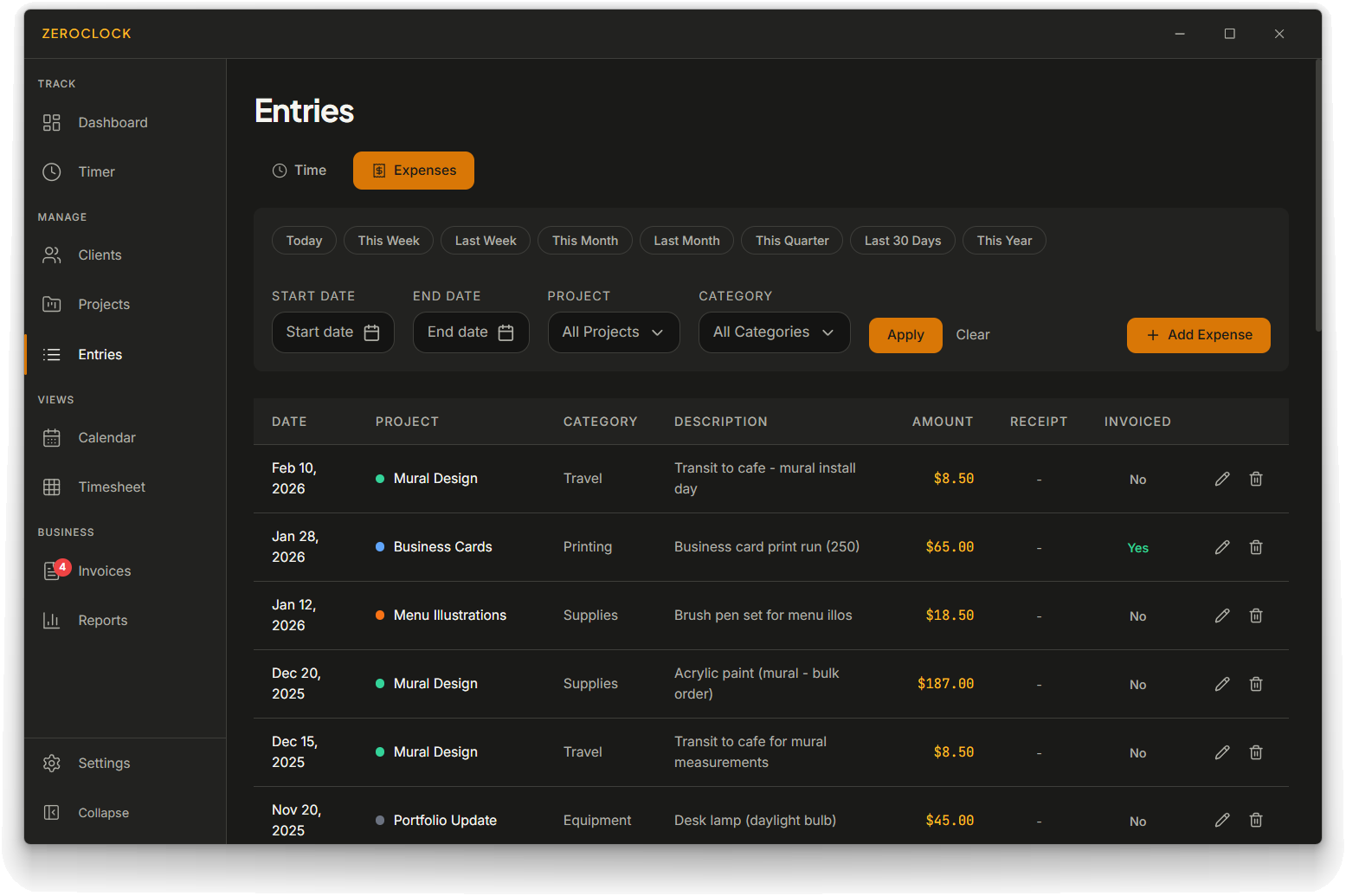Viewport: 1346px width, 896px height.
Task: Click the Add Expense button
Action: point(1198,335)
